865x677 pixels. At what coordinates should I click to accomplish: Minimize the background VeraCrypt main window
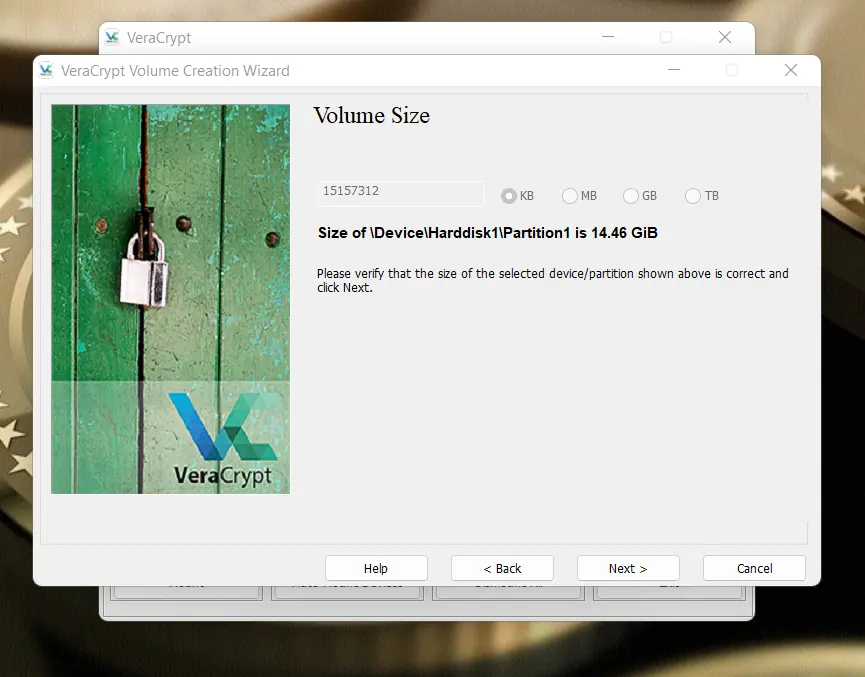(608, 37)
